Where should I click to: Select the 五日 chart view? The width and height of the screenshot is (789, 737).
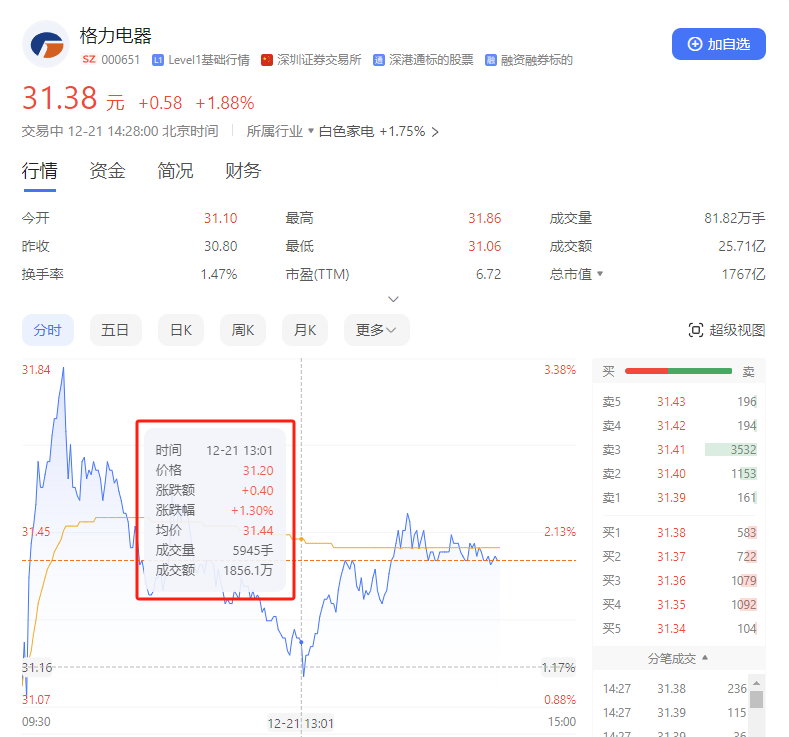point(115,330)
